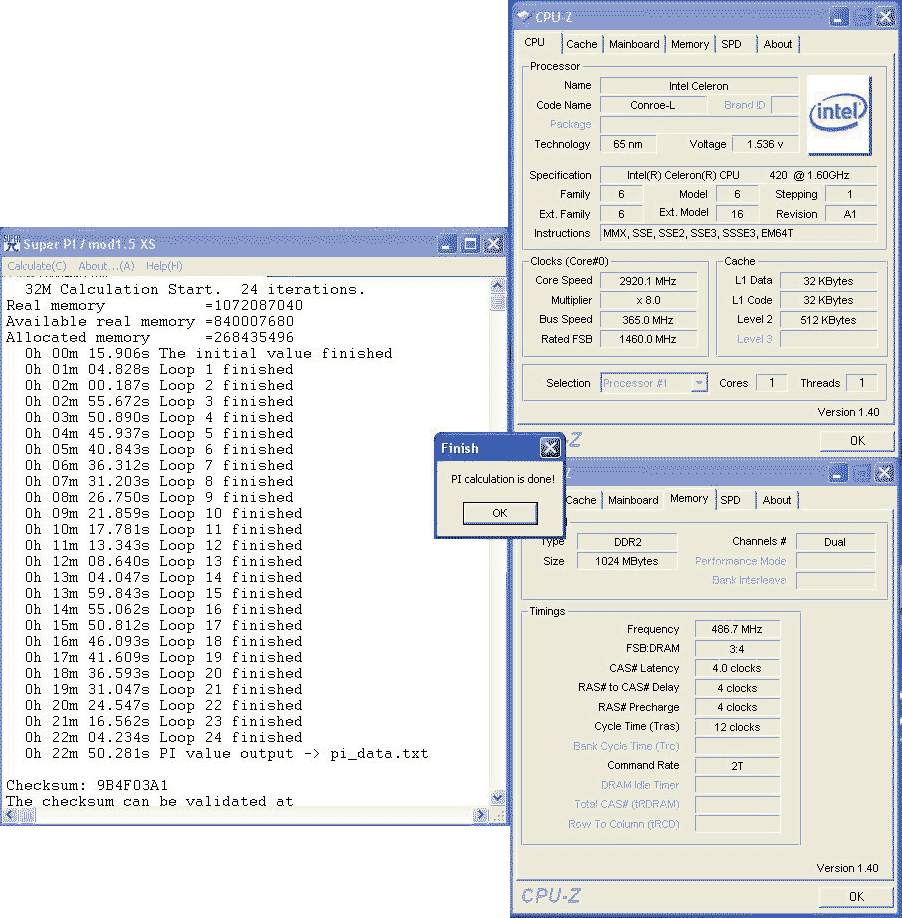This screenshot has width=902, height=918.
Task: Click the memory type DDR2 value
Action: [x=627, y=542]
